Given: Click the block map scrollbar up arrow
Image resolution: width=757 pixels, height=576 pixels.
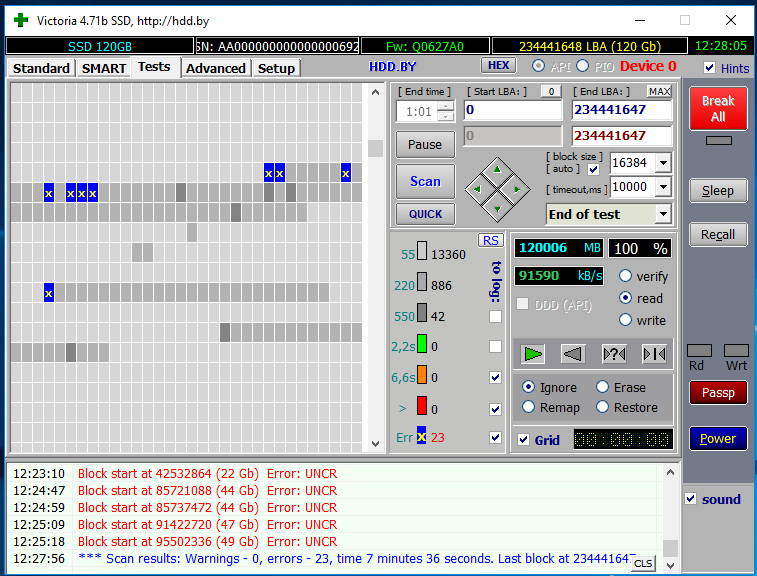Looking at the screenshot, I should pos(375,92).
